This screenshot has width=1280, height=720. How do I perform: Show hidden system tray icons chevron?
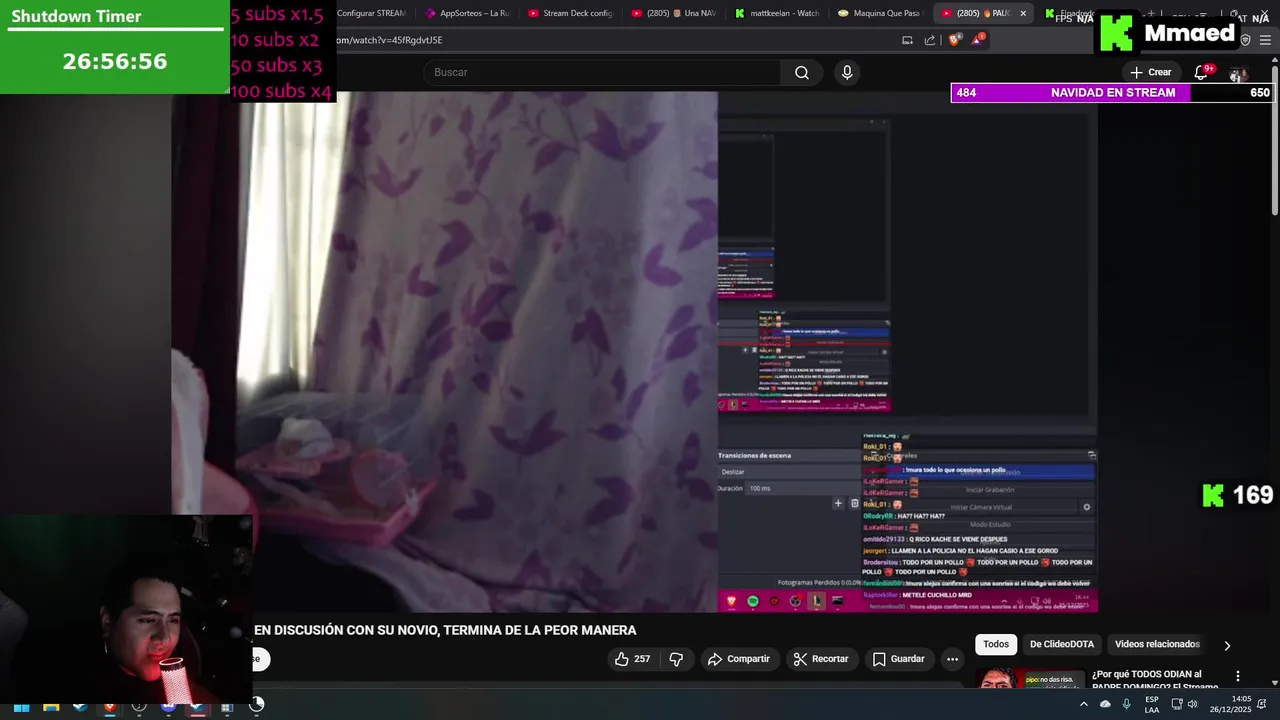pos(1083,704)
